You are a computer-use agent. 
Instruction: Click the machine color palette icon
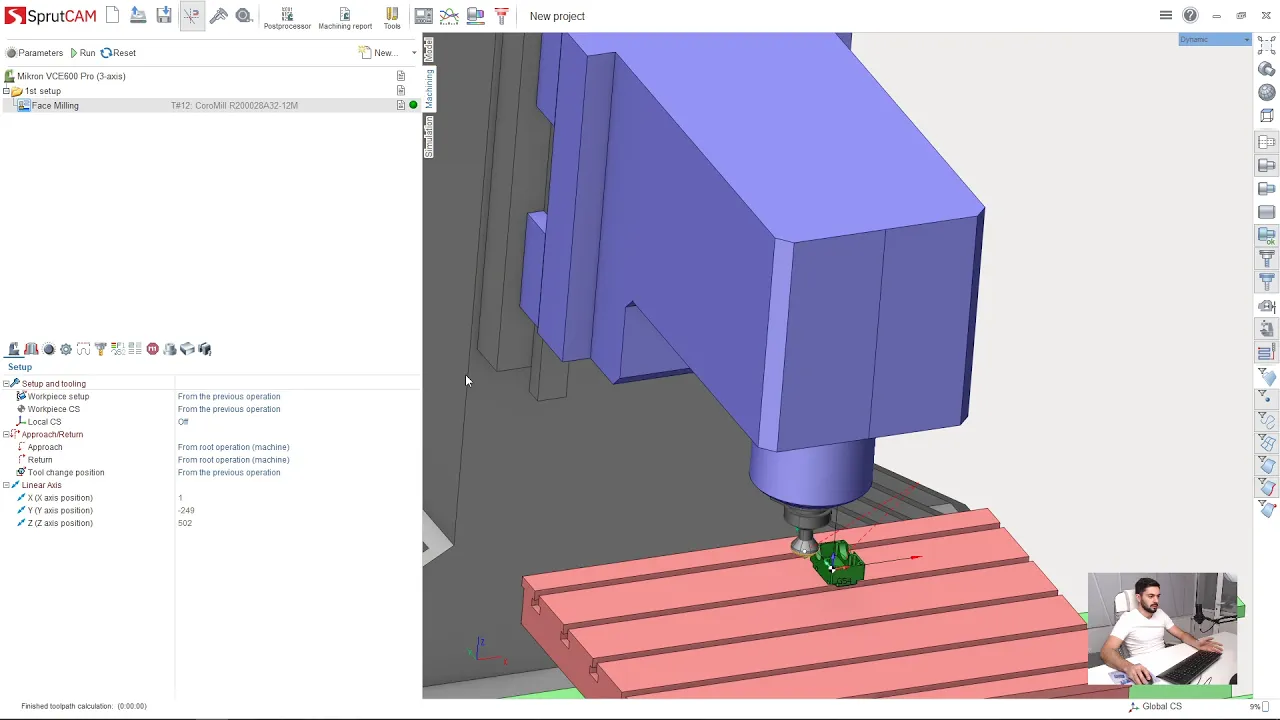pos(476,15)
